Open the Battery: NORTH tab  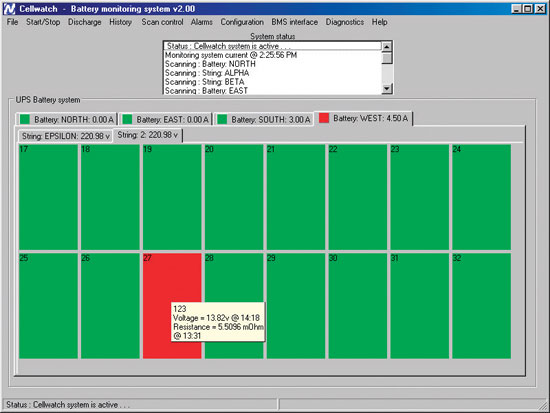tap(67, 120)
